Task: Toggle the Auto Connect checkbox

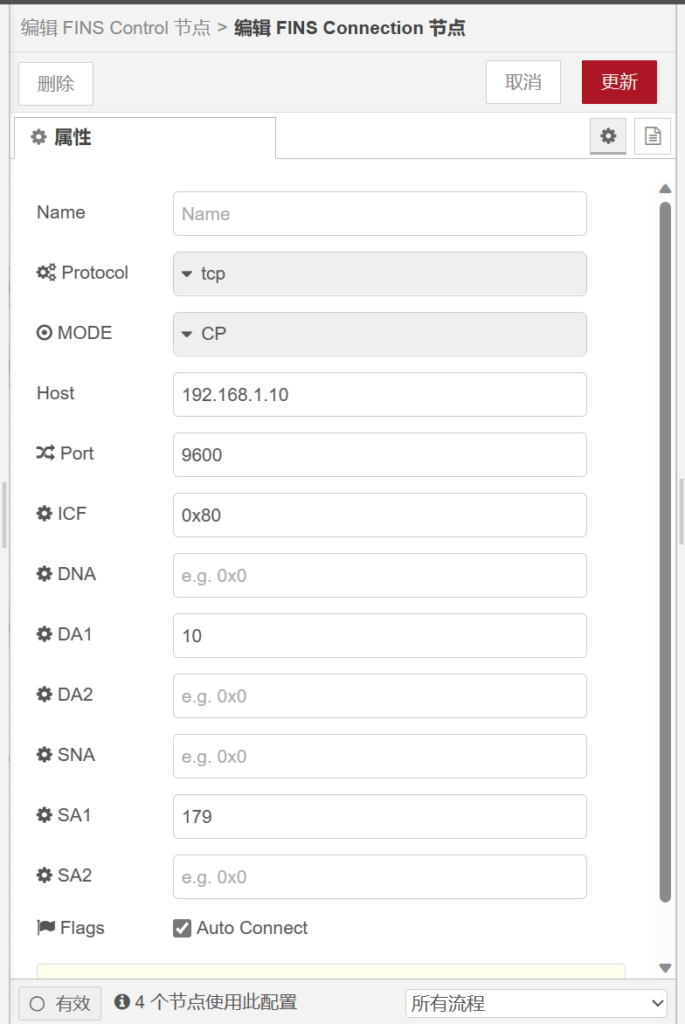Action: point(182,928)
